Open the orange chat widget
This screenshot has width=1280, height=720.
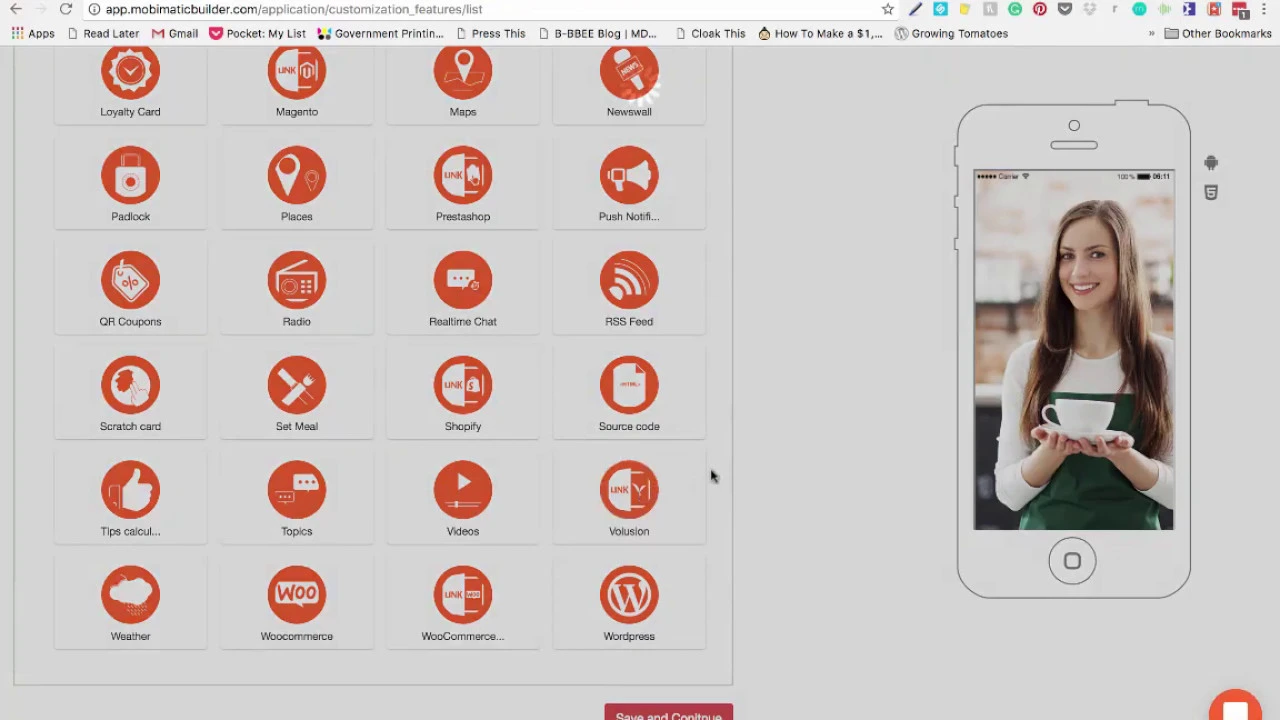pos(1235,706)
